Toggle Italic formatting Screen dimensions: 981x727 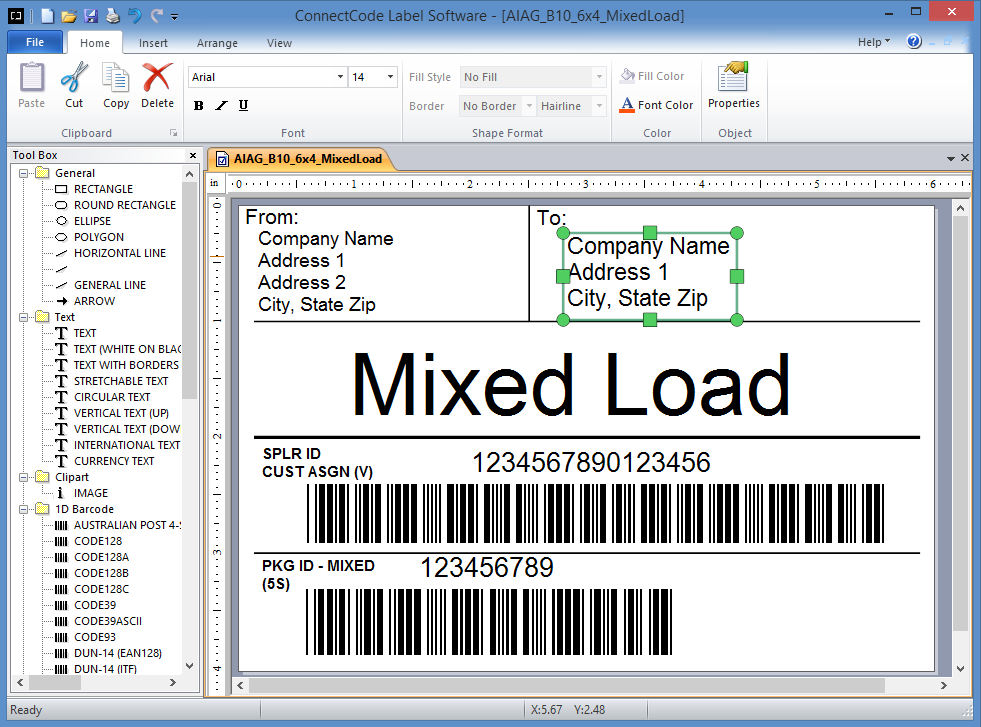point(221,105)
